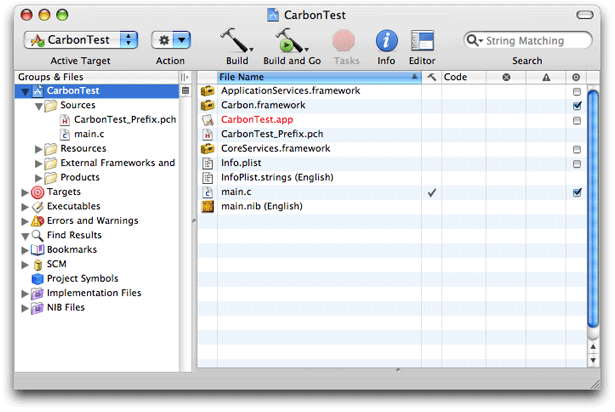The image size is (615, 412).
Task: Expand the Resources folder disclosure triangle
Action: click(x=38, y=149)
